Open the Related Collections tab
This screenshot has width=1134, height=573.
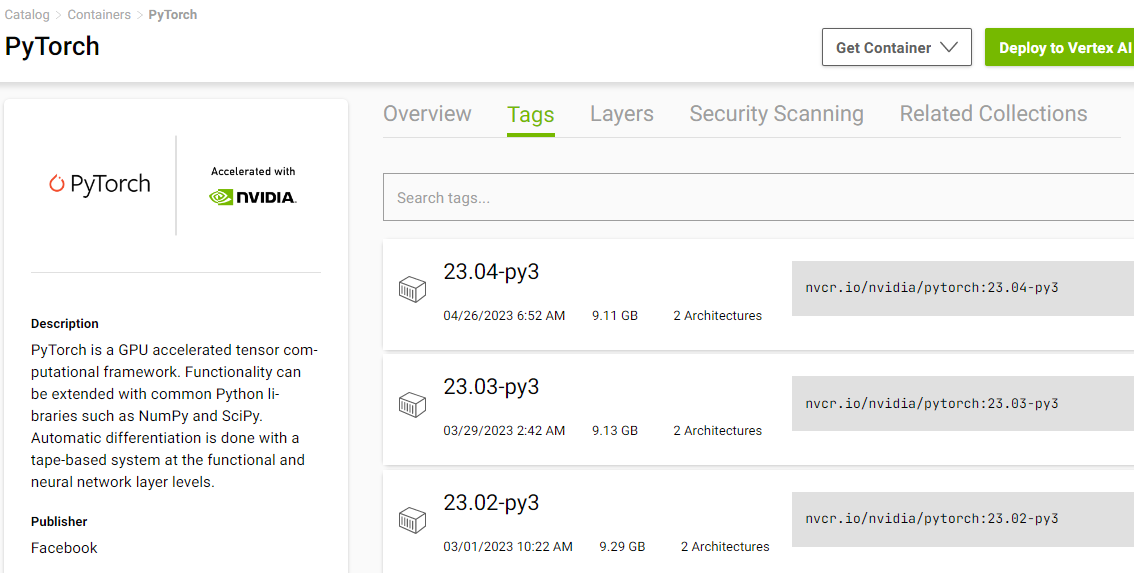coord(993,114)
